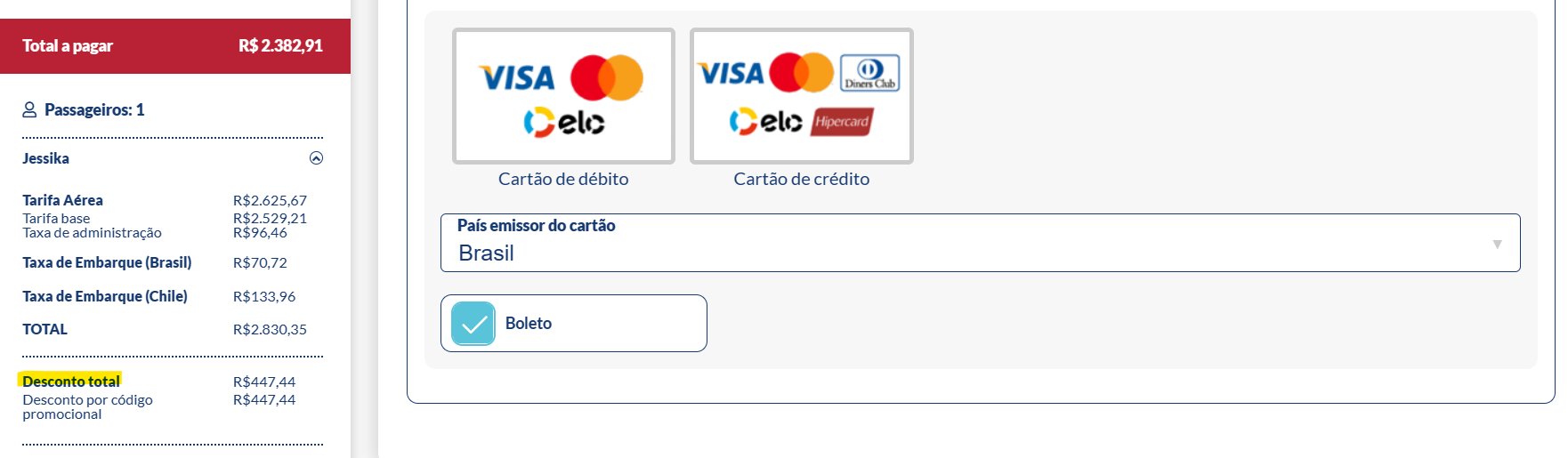Click the dropdown arrow next to Brasil
Screen dimensions: 1568x458
1497,244
